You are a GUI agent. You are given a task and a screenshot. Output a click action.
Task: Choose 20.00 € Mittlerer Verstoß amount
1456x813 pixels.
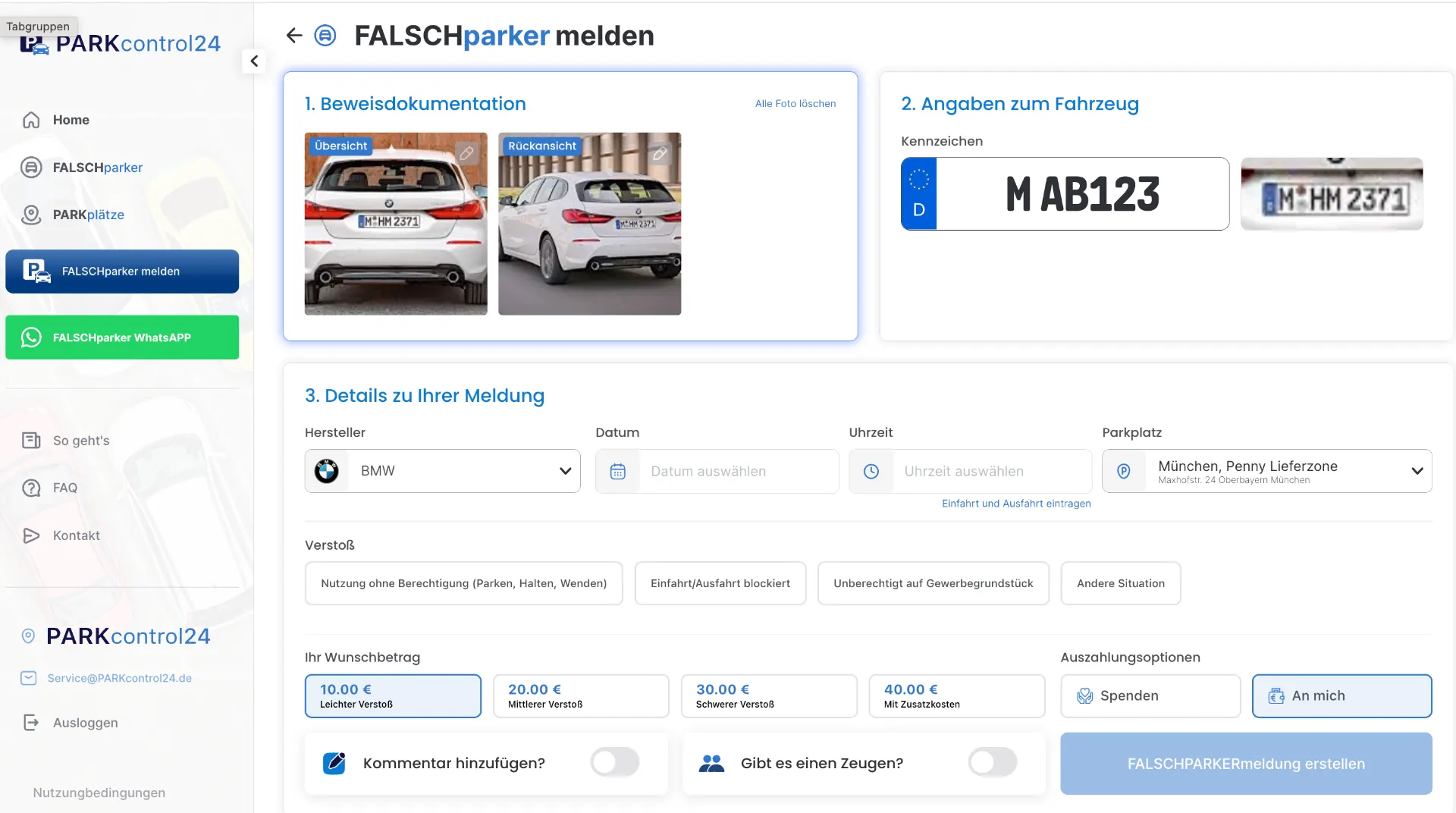pyautogui.click(x=581, y=696)
